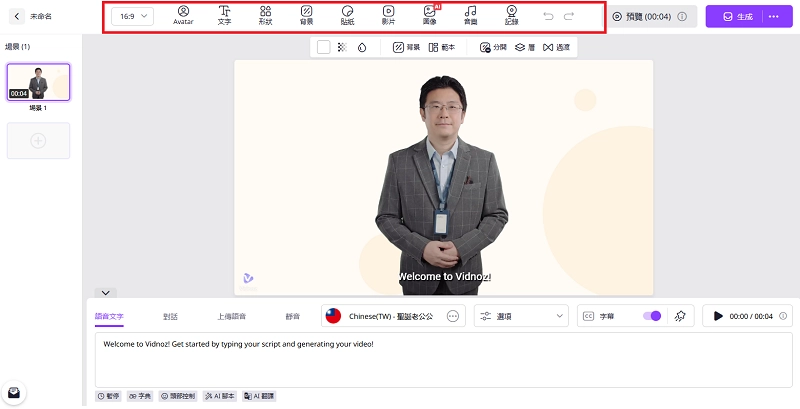Click inside the script text field
This screenshot has width=800, height=409.
pos(443,360)
